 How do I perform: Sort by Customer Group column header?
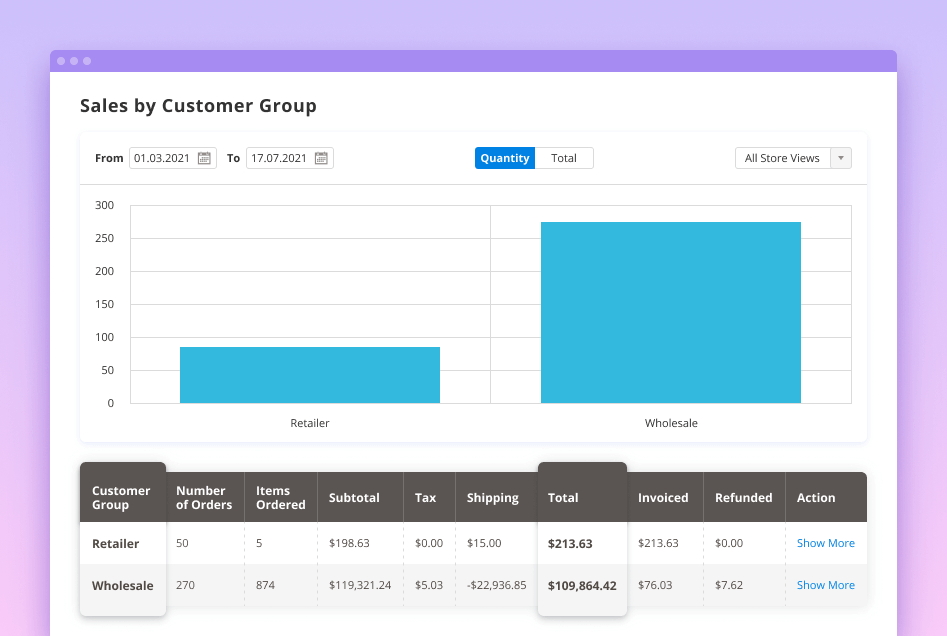point(121,498)
